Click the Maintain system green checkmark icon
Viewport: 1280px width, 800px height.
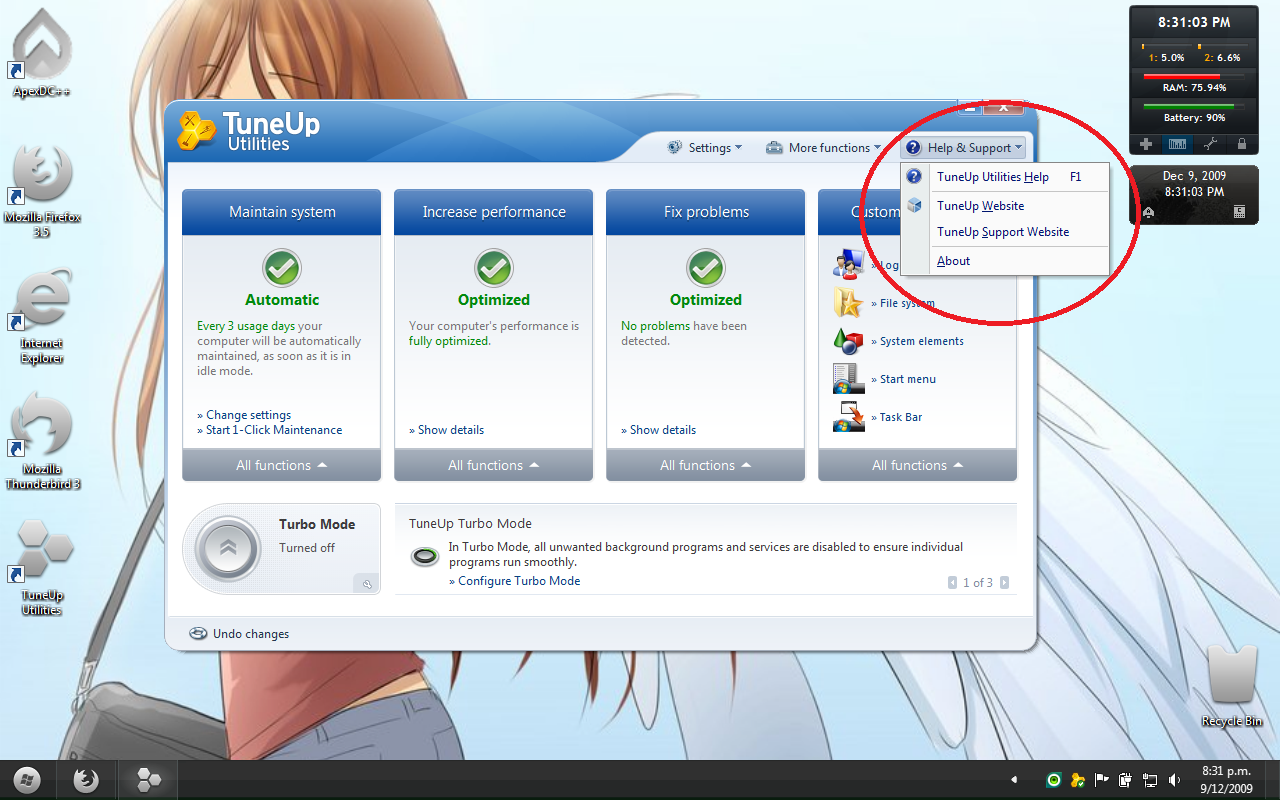[x=282, y=268]
